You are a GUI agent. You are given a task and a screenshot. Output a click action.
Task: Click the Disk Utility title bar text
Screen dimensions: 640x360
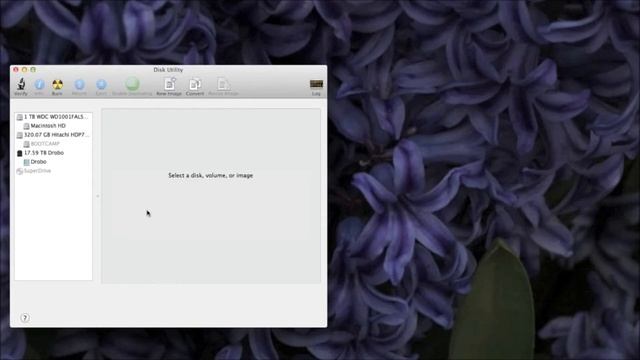tap(168, 70)
